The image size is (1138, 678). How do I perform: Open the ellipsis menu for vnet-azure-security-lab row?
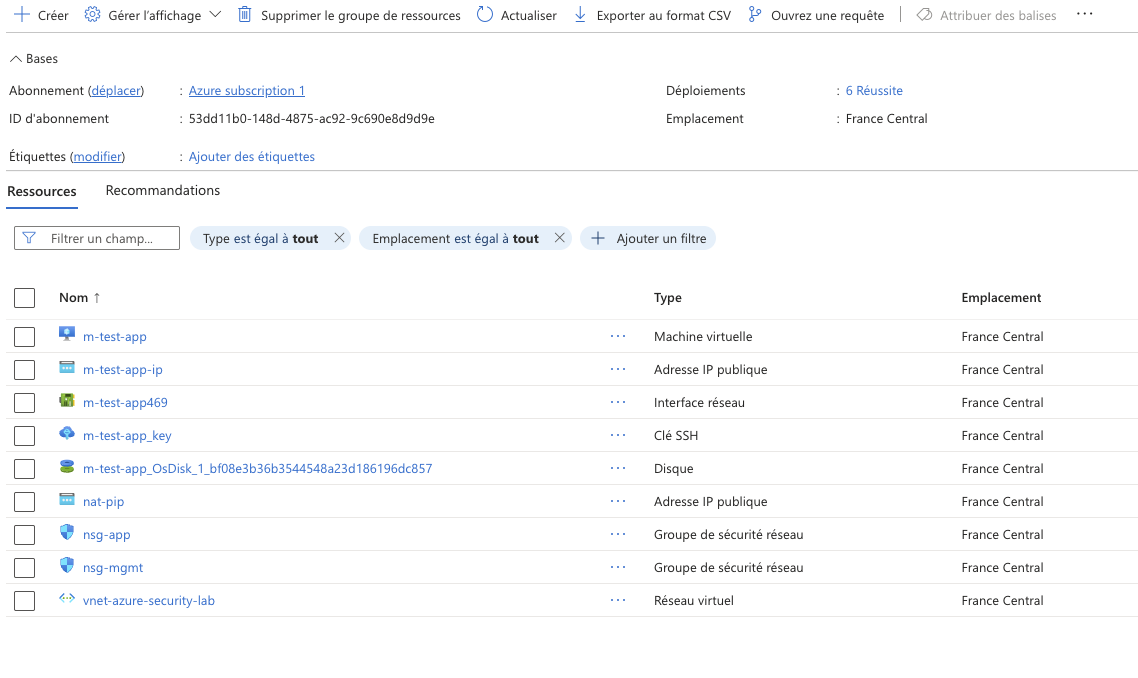[x=618, y=600]
